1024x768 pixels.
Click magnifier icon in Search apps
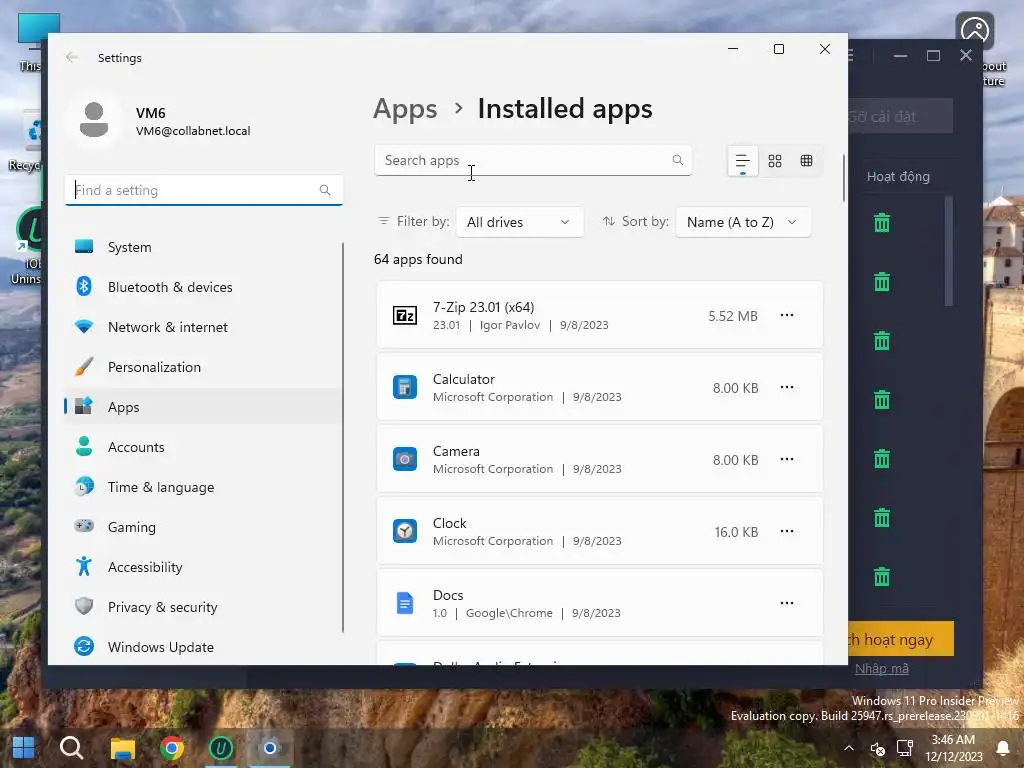click(x=678, y=160)
